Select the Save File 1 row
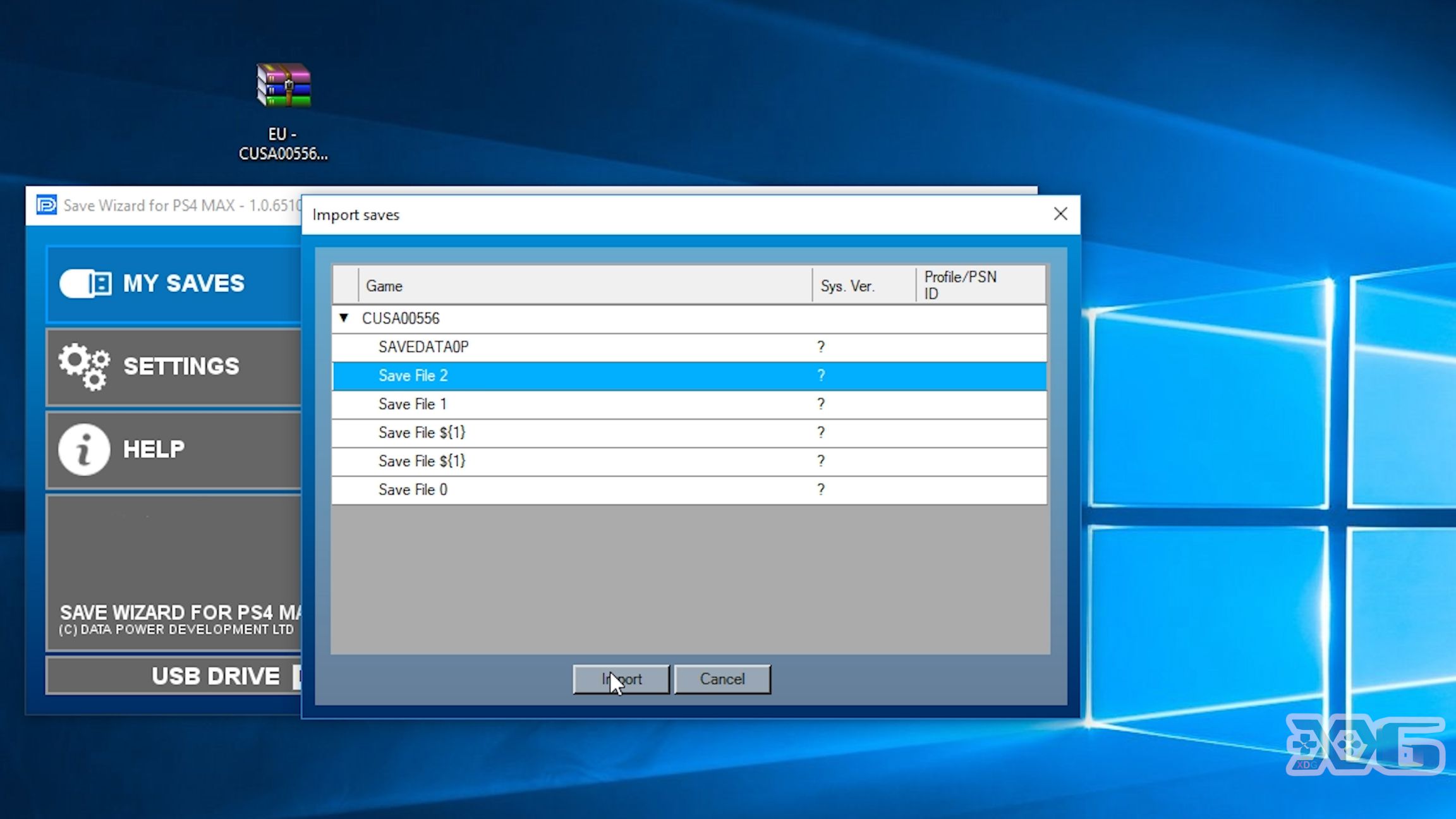This screenshot has width=1456, height=819. point(689,404)
